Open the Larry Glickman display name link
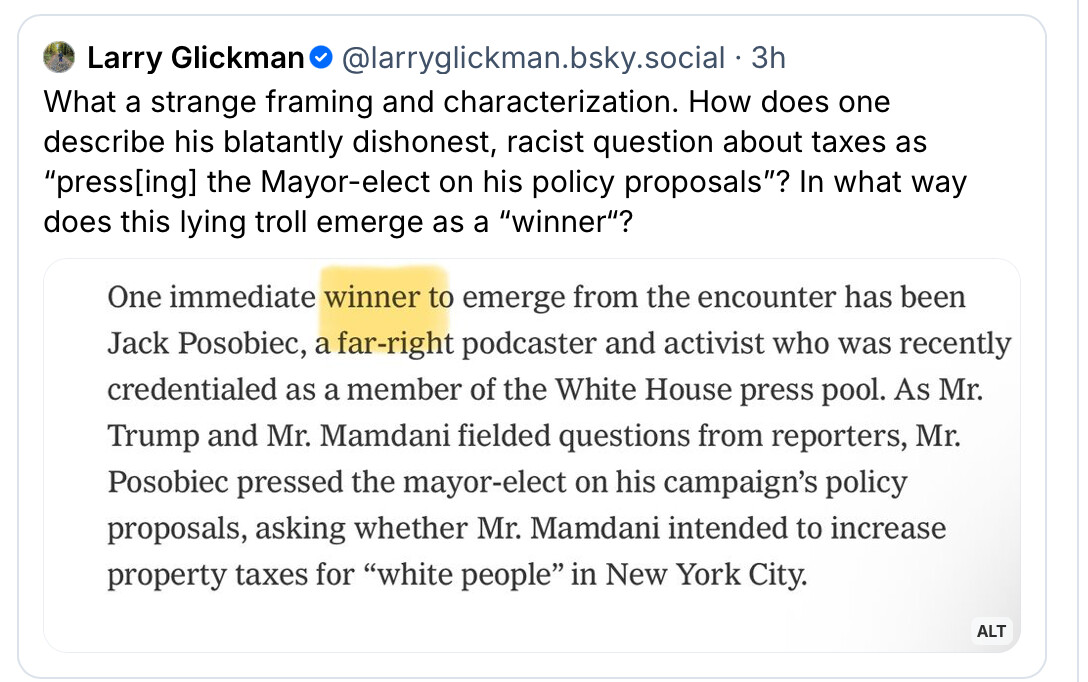 (195, 58)
